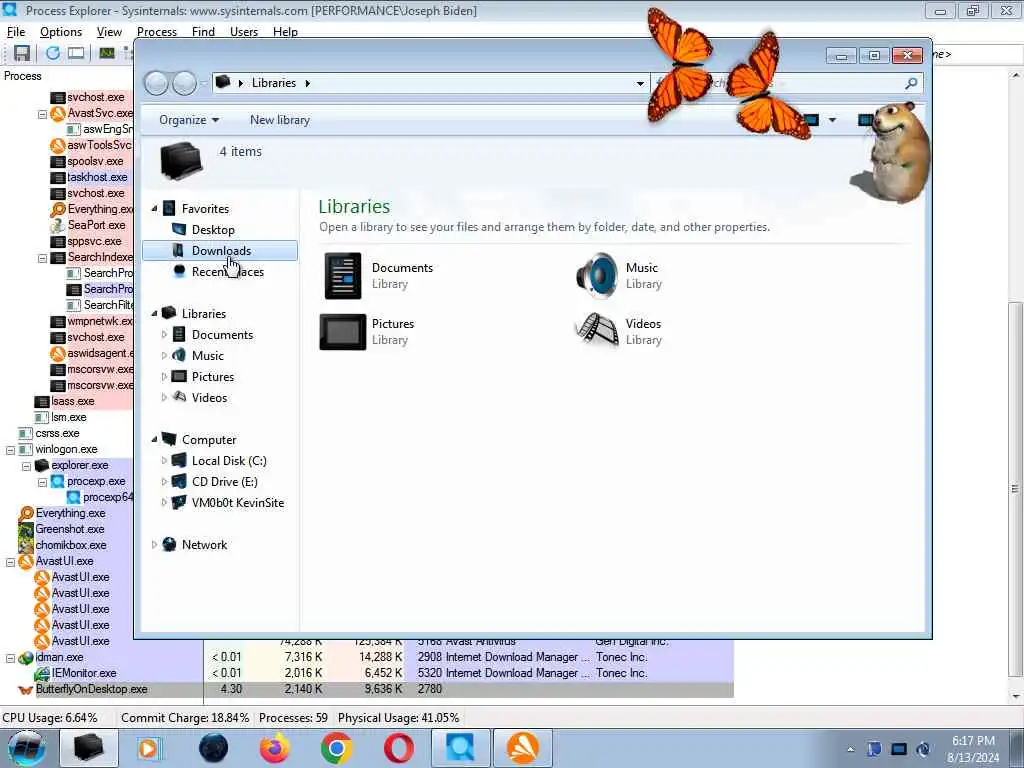Select ButterflyOnDesktop.exe process row

(367, 690)
